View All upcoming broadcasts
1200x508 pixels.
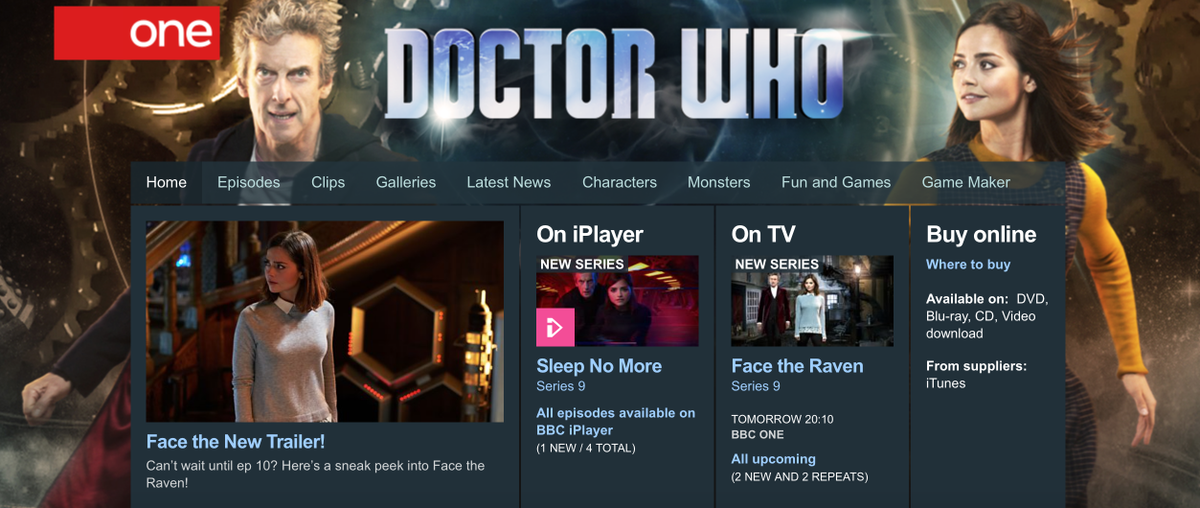pos(774,459)
